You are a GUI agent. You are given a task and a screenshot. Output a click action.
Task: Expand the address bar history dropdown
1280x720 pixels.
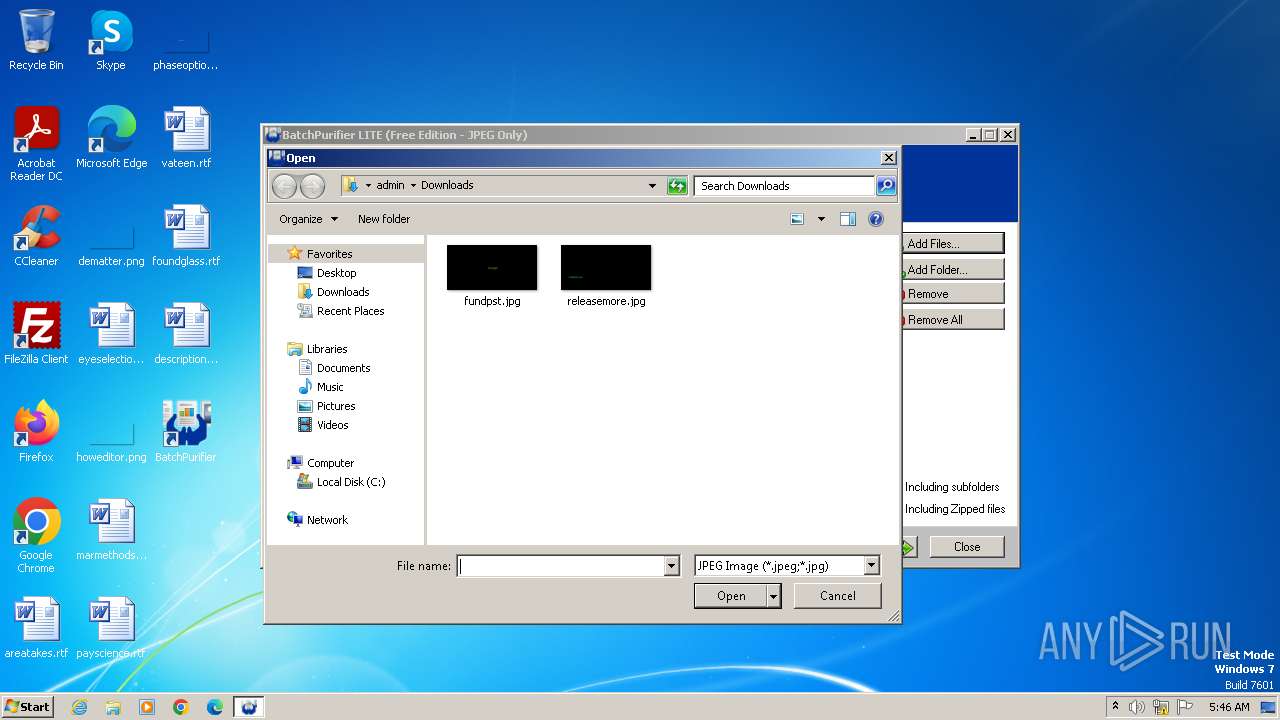tap(652, 186)
